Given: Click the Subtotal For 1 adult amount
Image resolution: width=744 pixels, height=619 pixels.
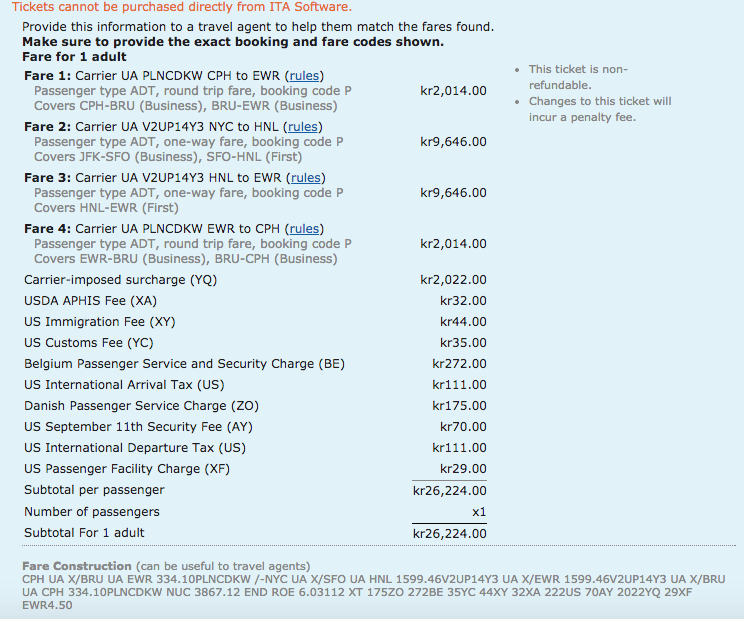Looking at the screenshot, I should (x=449, y=533).
